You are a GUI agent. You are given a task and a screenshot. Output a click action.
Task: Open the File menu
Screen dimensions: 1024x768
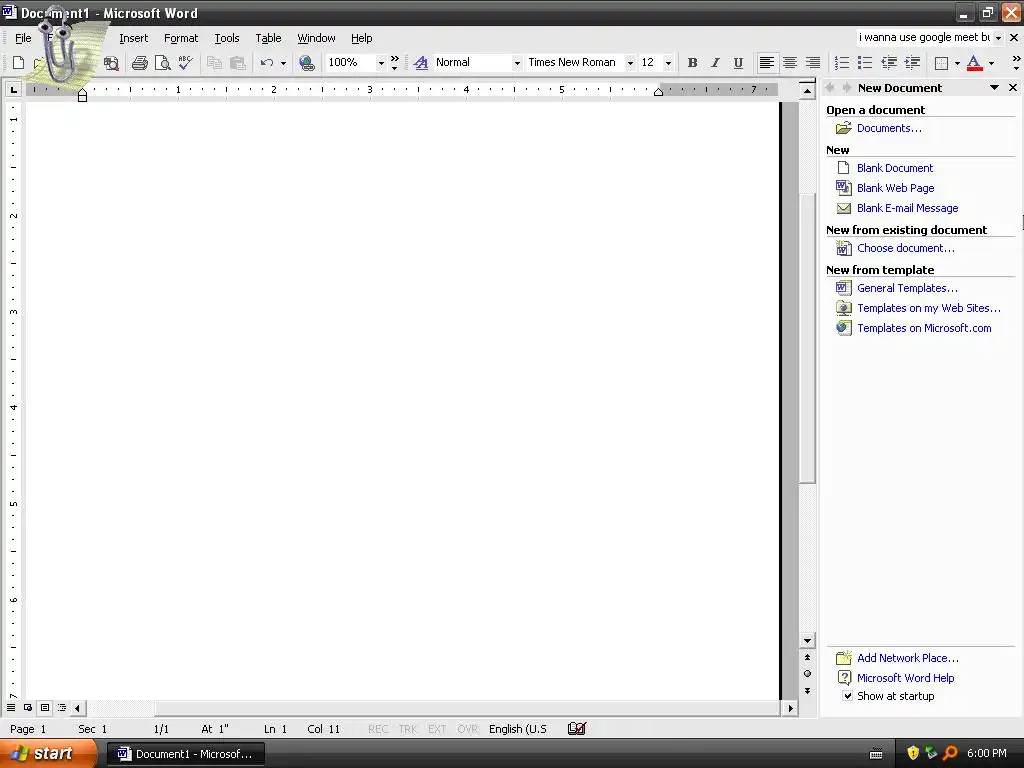[24, 38]
